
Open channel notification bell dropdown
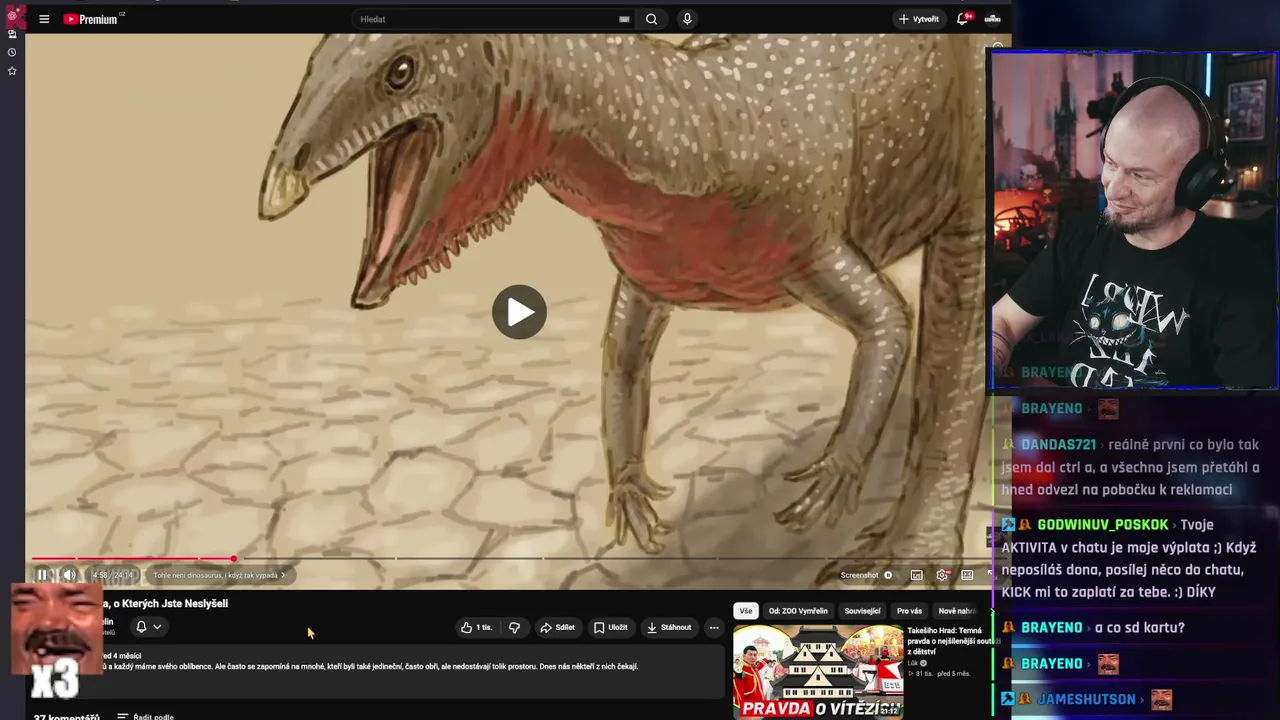[148, 627]
